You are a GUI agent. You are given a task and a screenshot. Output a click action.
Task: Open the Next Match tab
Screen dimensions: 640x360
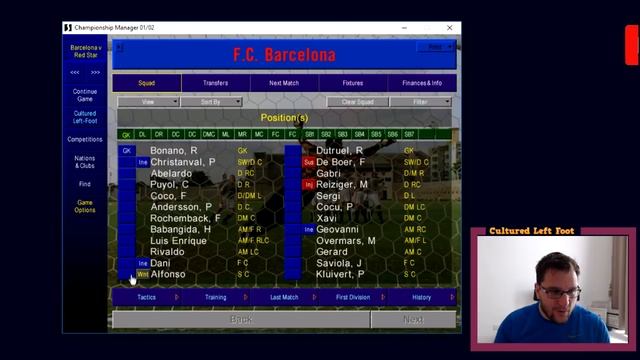point(284,83)
